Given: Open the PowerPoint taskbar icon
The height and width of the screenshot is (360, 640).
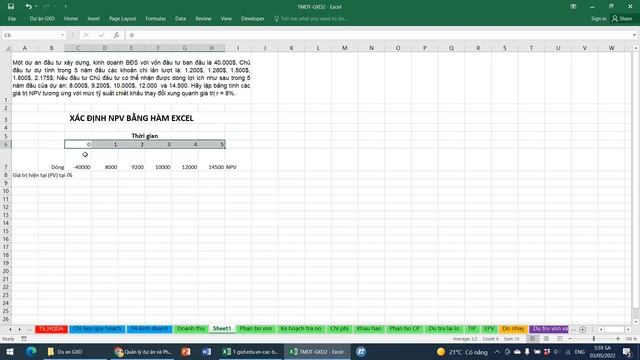Looking at the screenshot, I should pyautogui.click(x=186, y=351).
